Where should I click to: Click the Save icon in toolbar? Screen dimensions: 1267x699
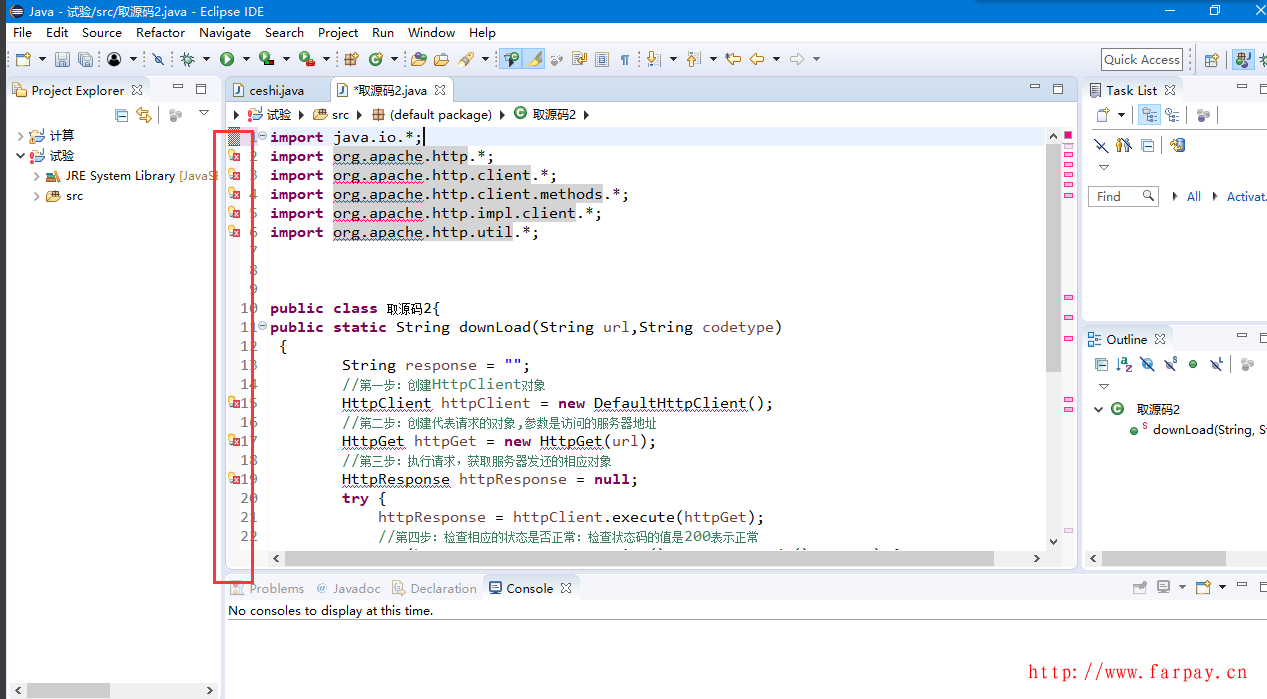click(62, 60)
